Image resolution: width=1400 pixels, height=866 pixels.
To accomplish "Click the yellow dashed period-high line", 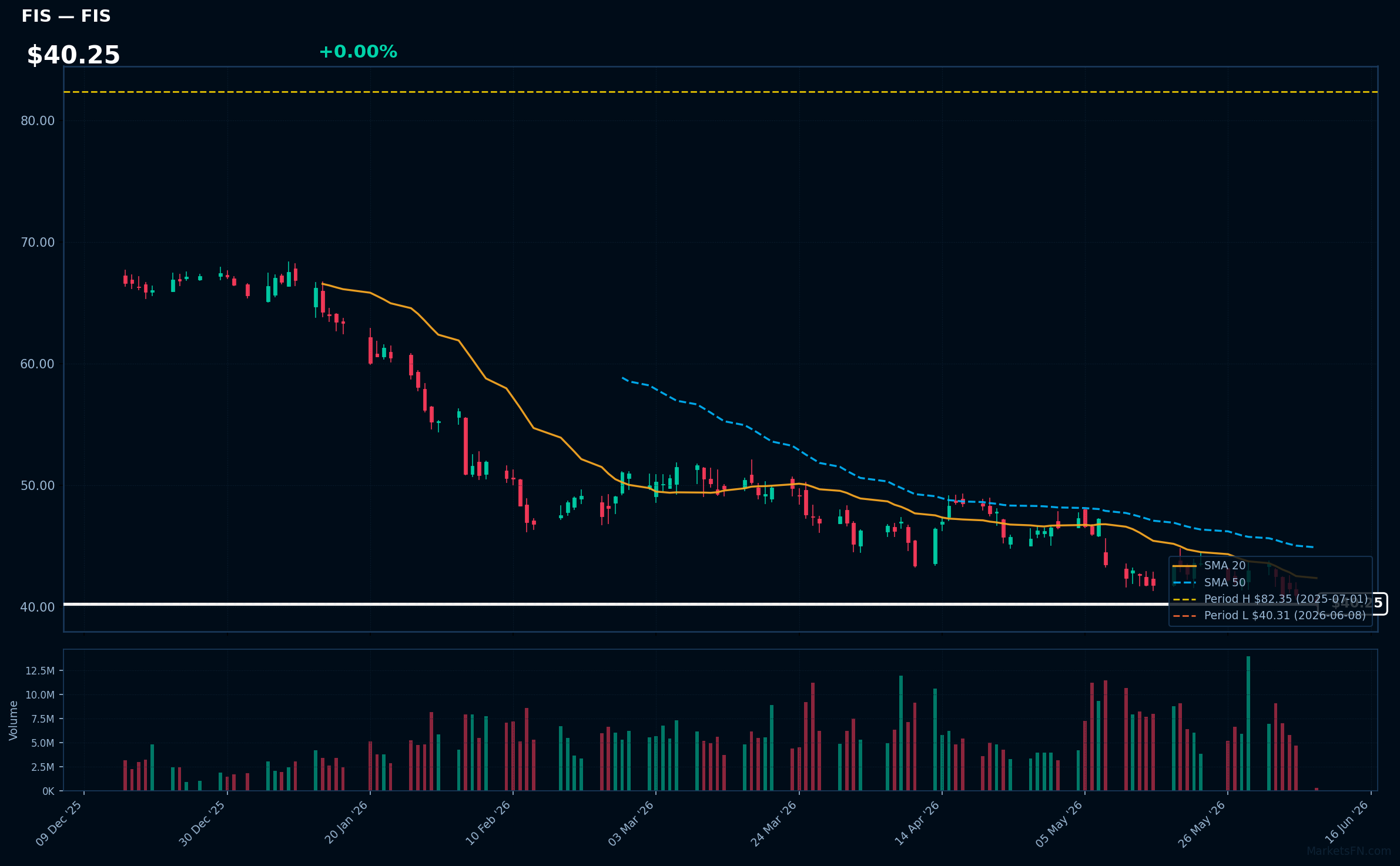I will [x=721, y=92].
